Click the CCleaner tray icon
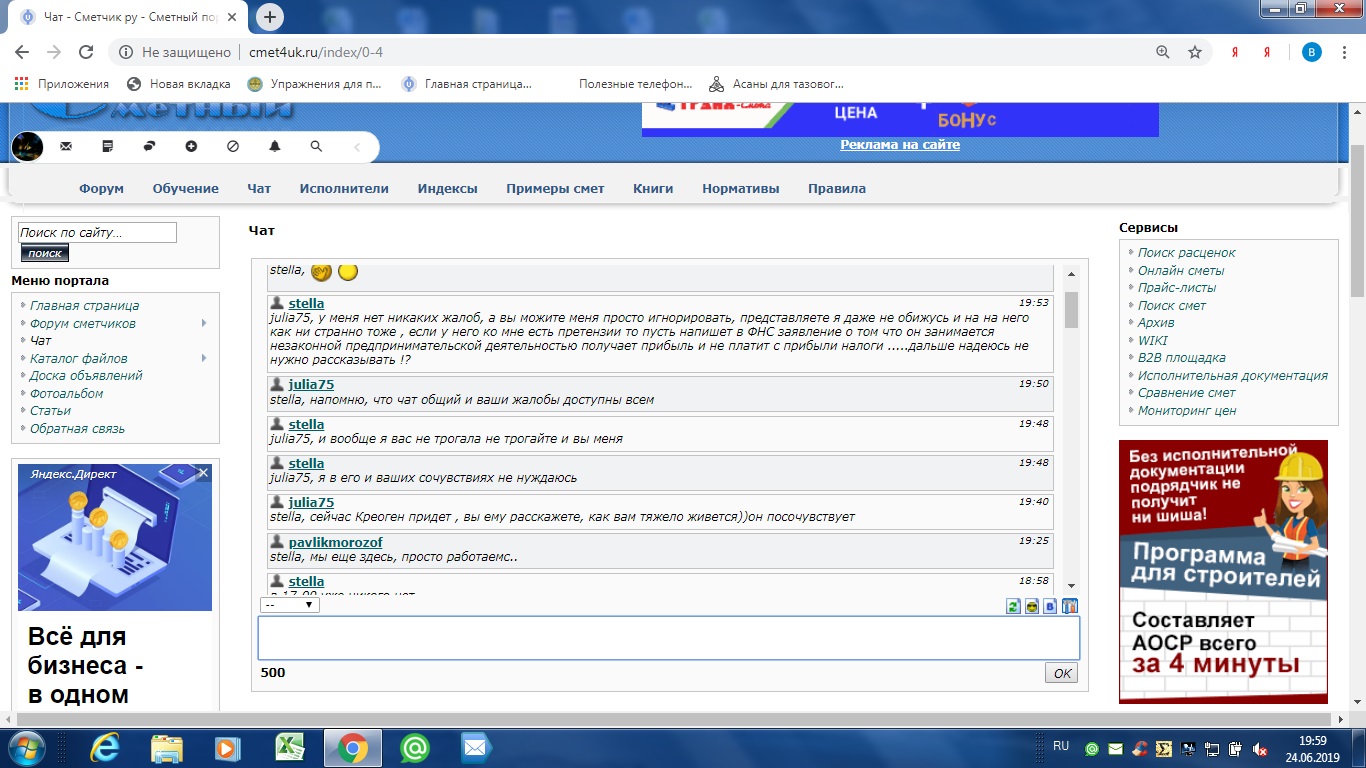The image size is (1366, 768). (1140, 748)
